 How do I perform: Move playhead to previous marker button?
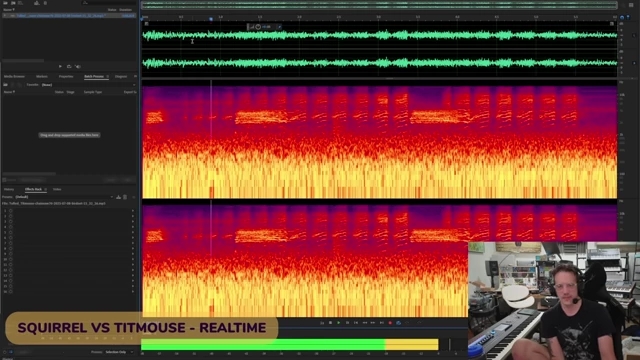pos(356,323)
